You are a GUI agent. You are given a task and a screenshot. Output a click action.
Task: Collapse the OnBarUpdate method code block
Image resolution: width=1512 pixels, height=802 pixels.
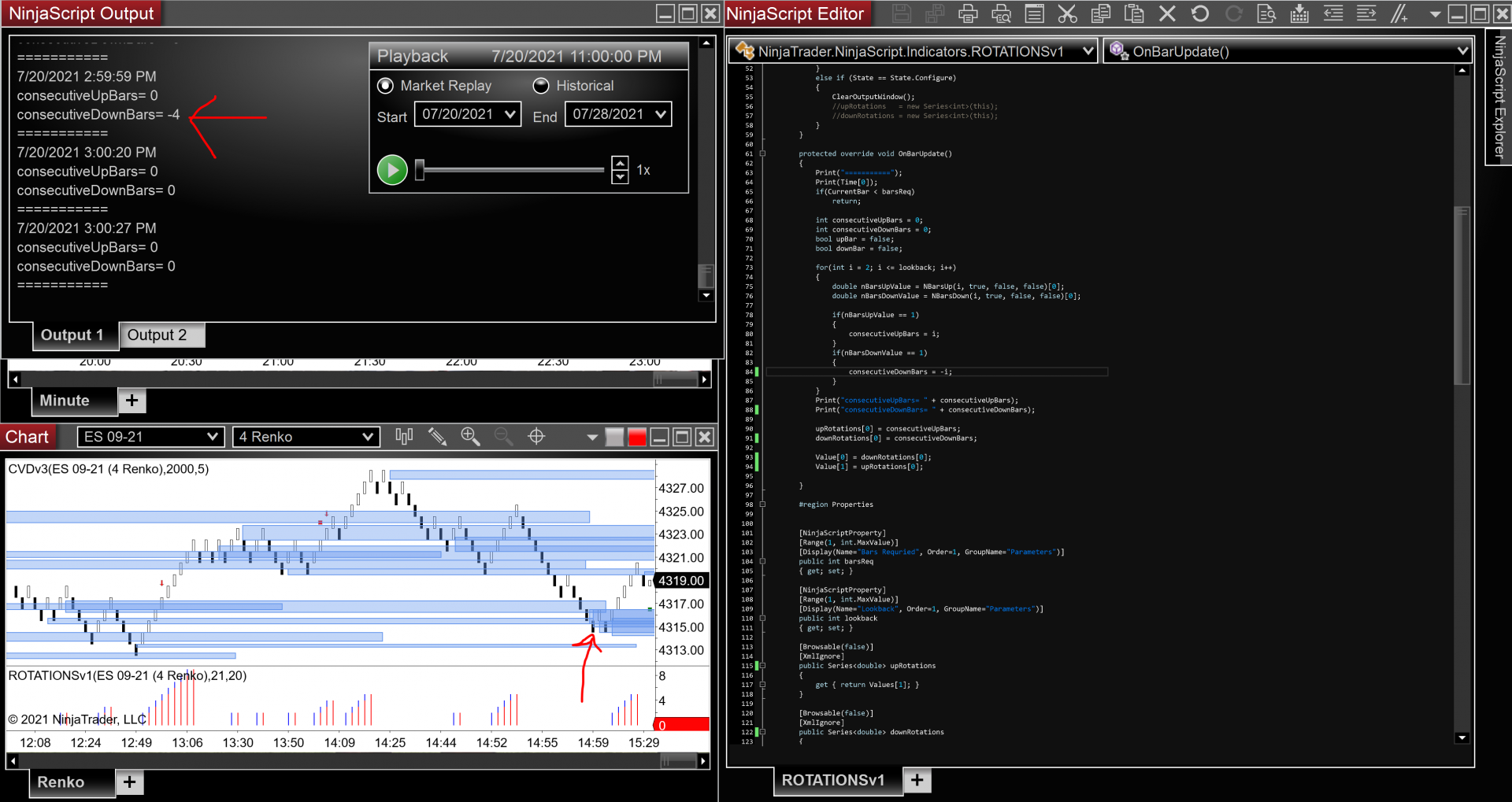762,153
